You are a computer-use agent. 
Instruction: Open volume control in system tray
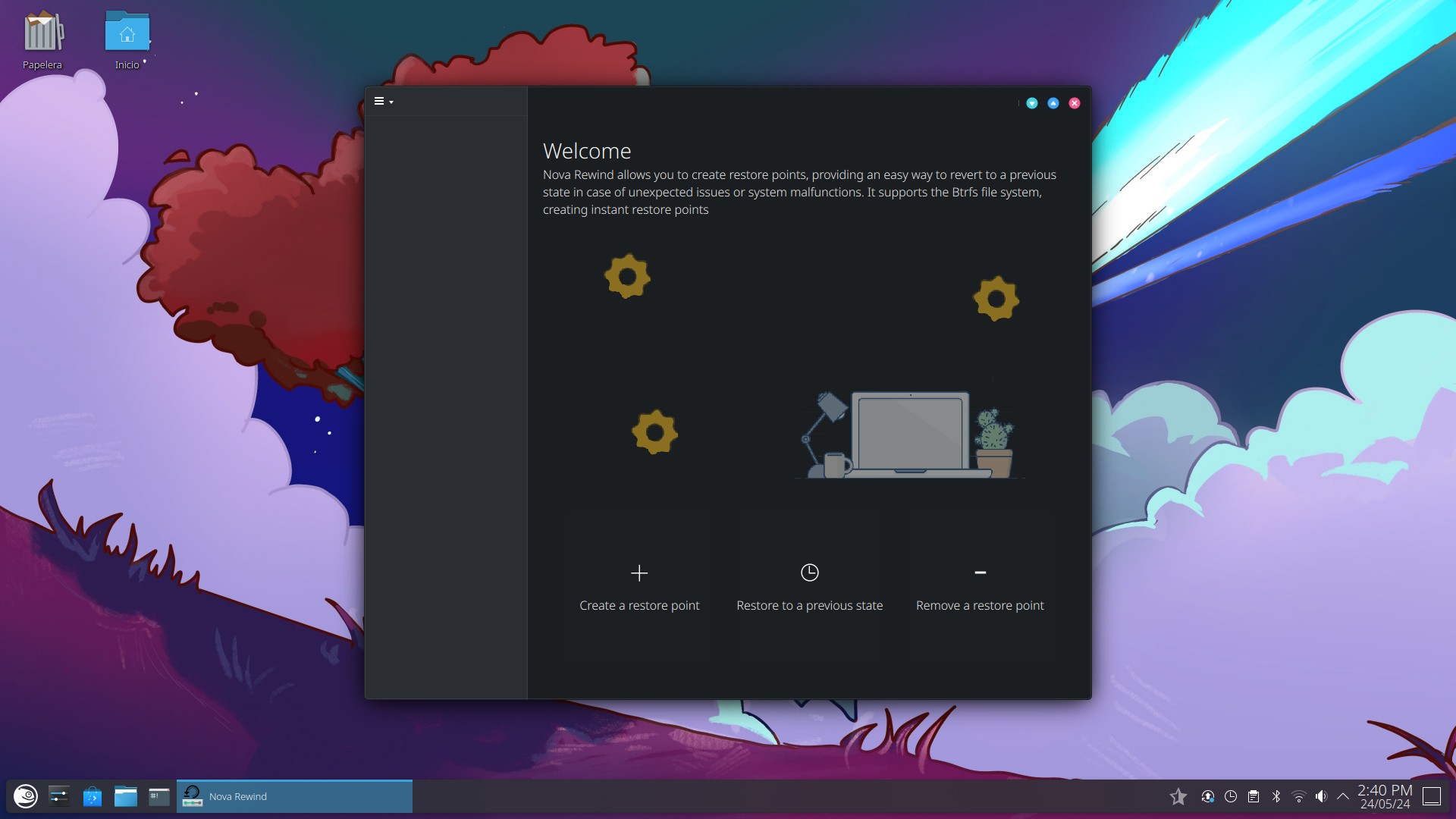(x=1321, y=796)
